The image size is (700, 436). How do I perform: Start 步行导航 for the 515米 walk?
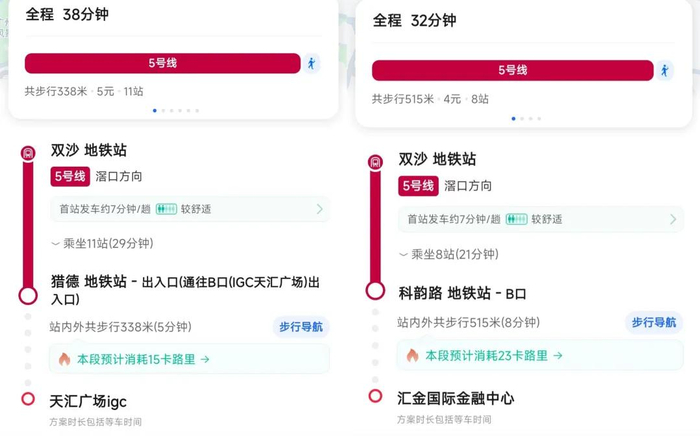[653, 322]
